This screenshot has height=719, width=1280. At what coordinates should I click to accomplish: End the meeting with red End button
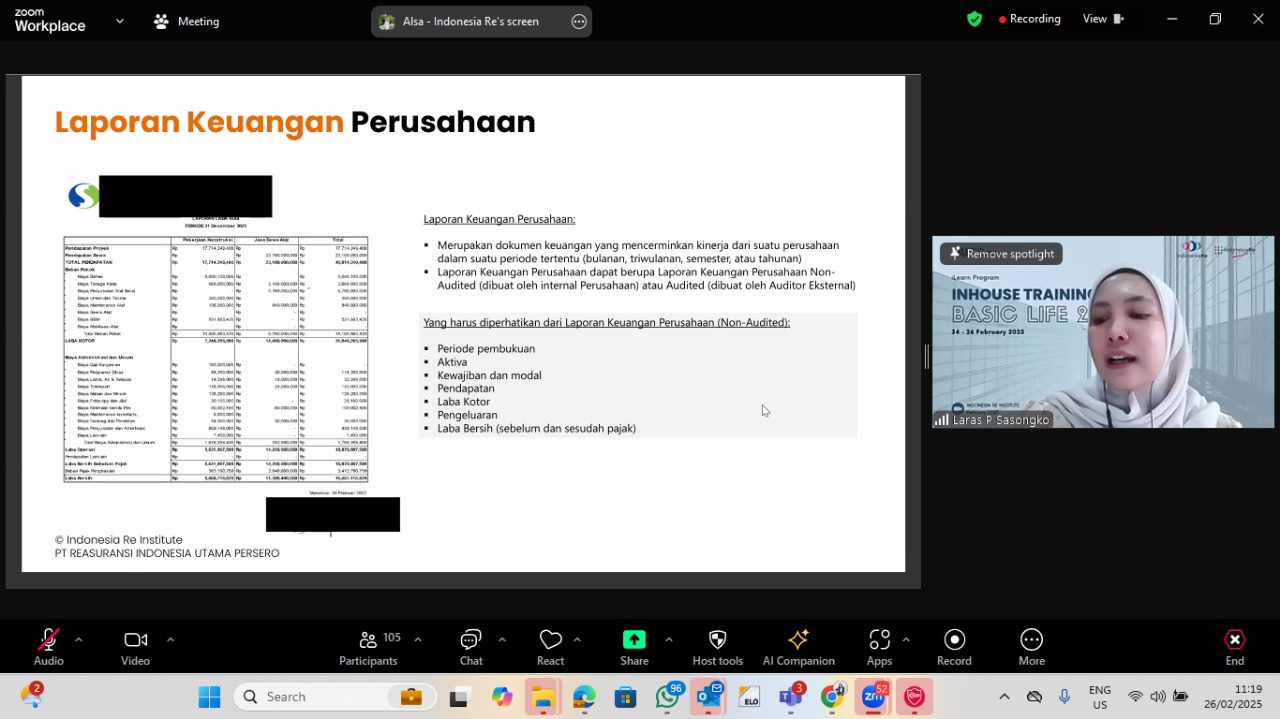point(1235,639)
